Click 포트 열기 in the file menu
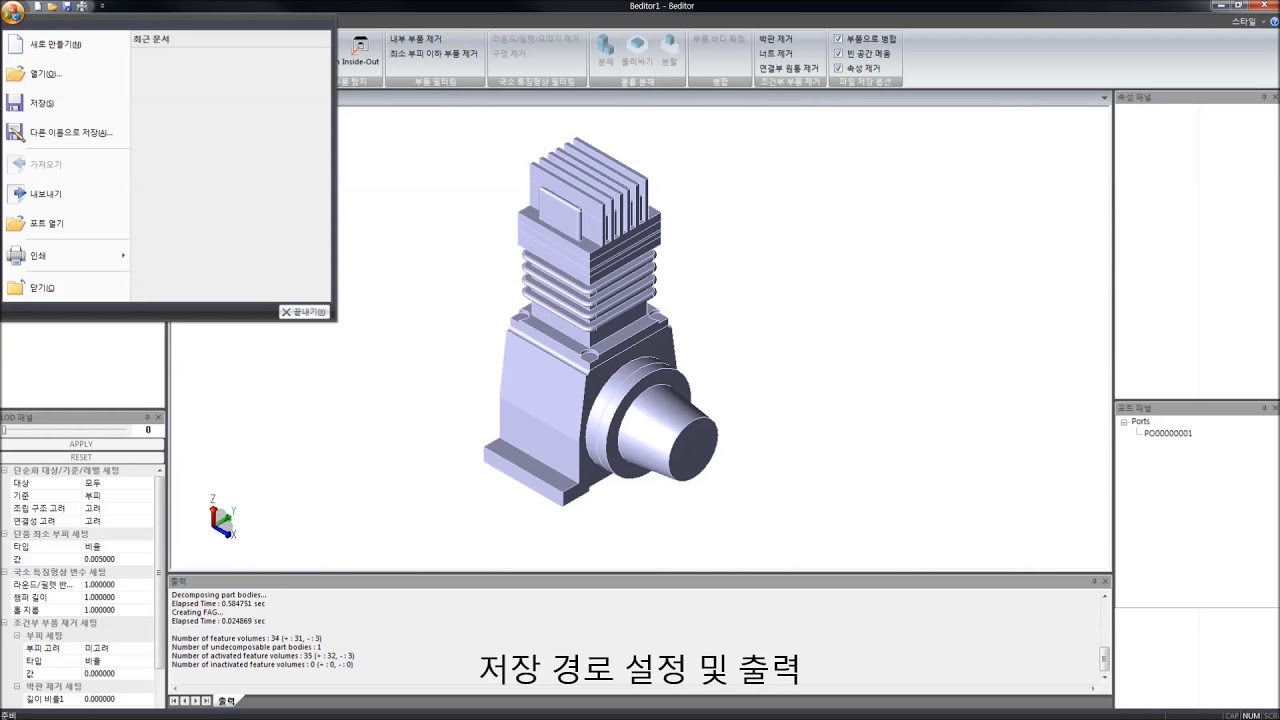The image size is (1280, 720). [66, 223]
